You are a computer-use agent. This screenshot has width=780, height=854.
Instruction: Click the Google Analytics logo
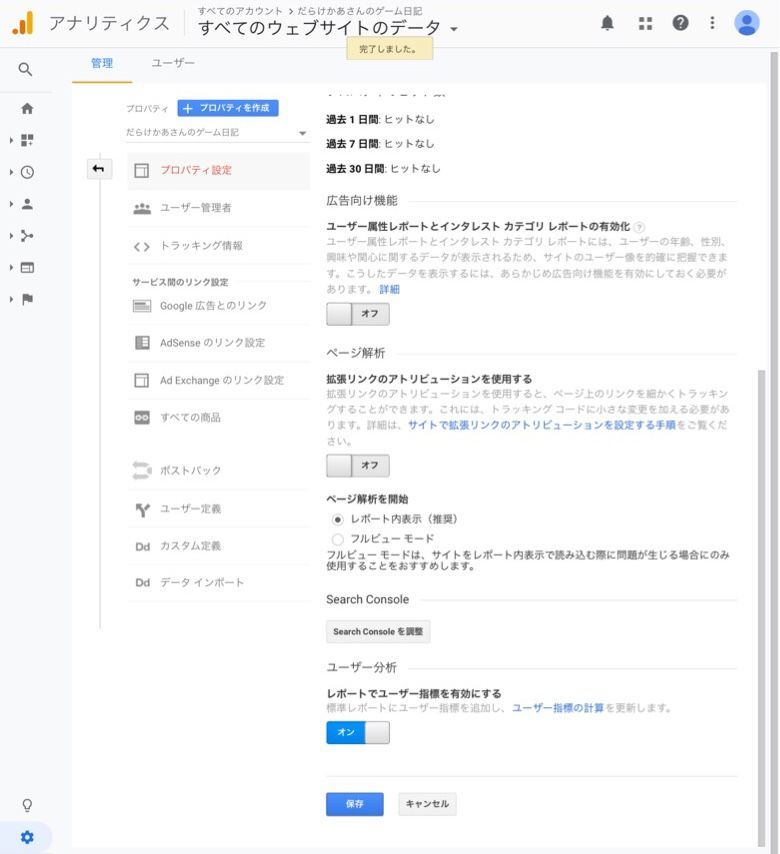[x=23, y=23]
